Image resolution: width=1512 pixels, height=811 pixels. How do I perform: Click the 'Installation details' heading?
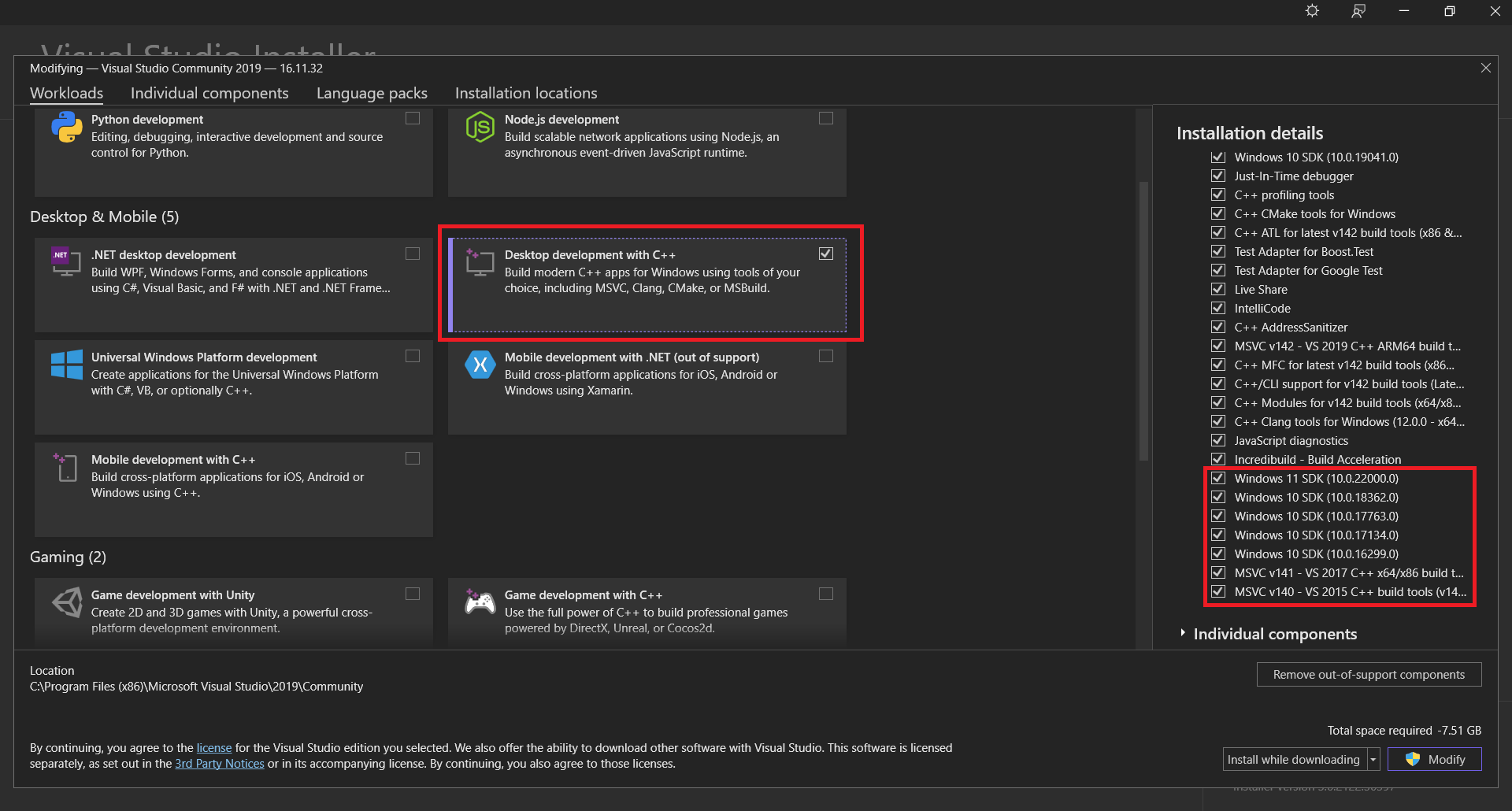(1250, 133)
